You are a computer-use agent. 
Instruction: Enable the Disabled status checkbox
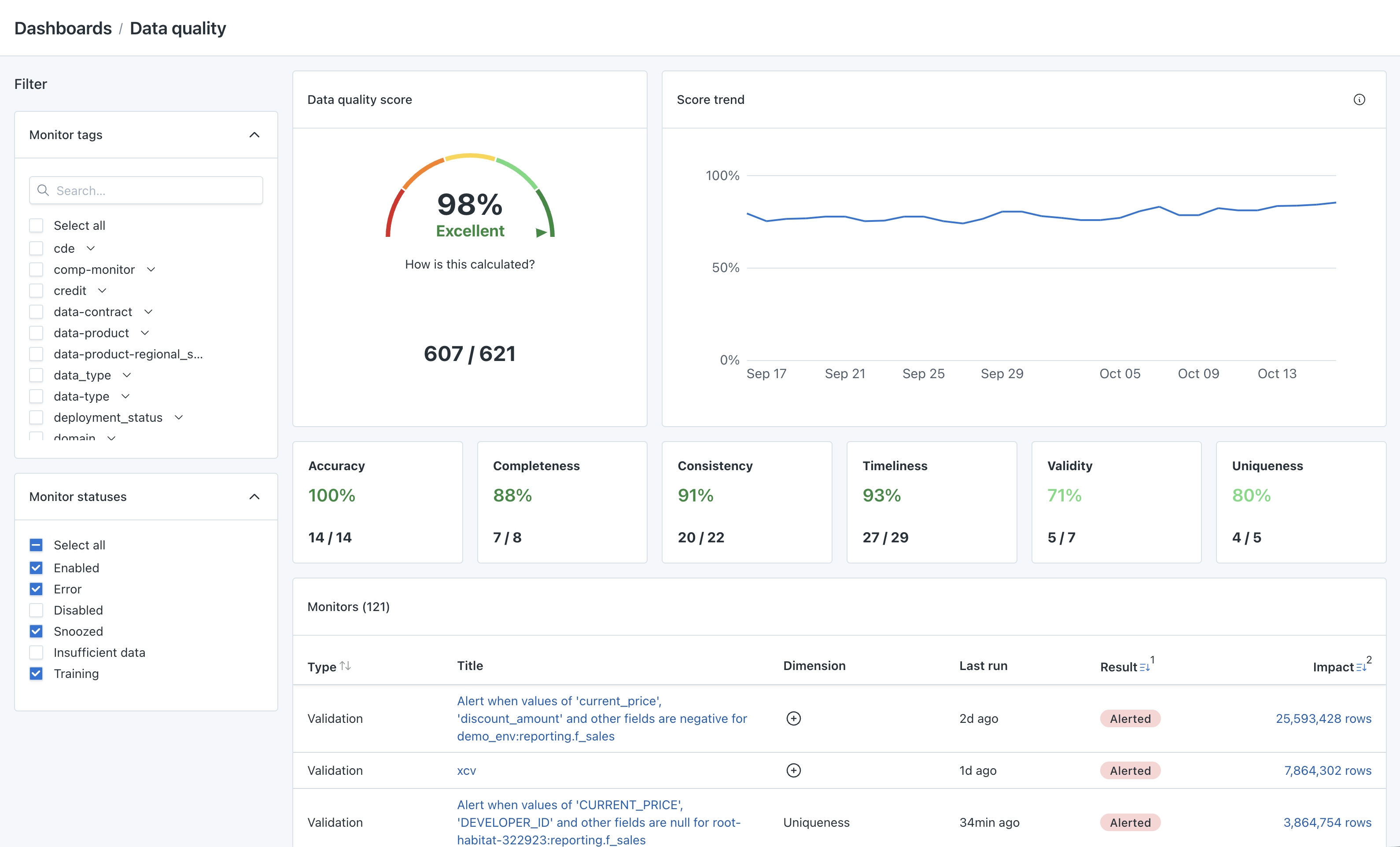point(37,610)
